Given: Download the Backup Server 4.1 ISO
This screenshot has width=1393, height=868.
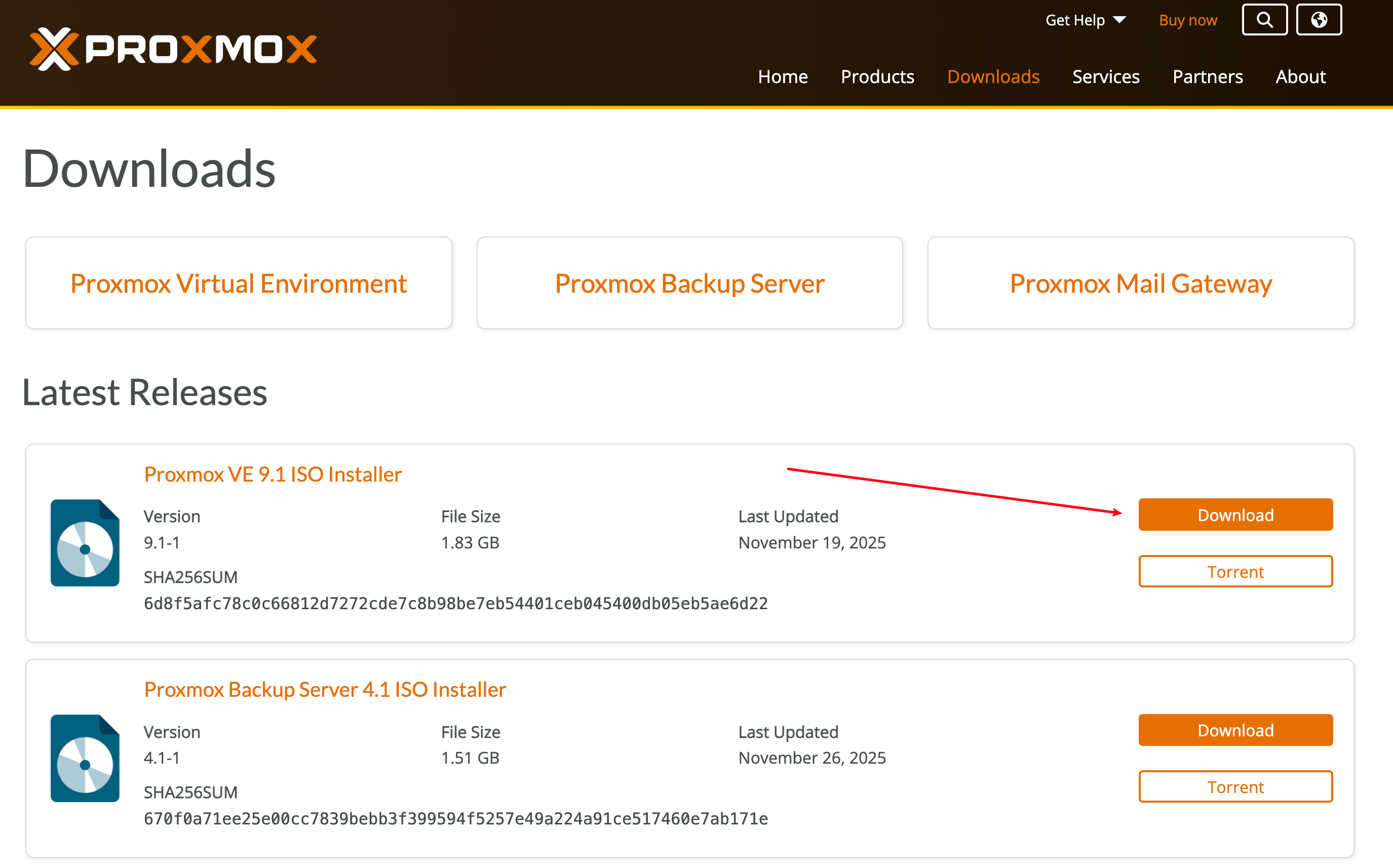Looking at the screenshot, I should (1235, 730).
